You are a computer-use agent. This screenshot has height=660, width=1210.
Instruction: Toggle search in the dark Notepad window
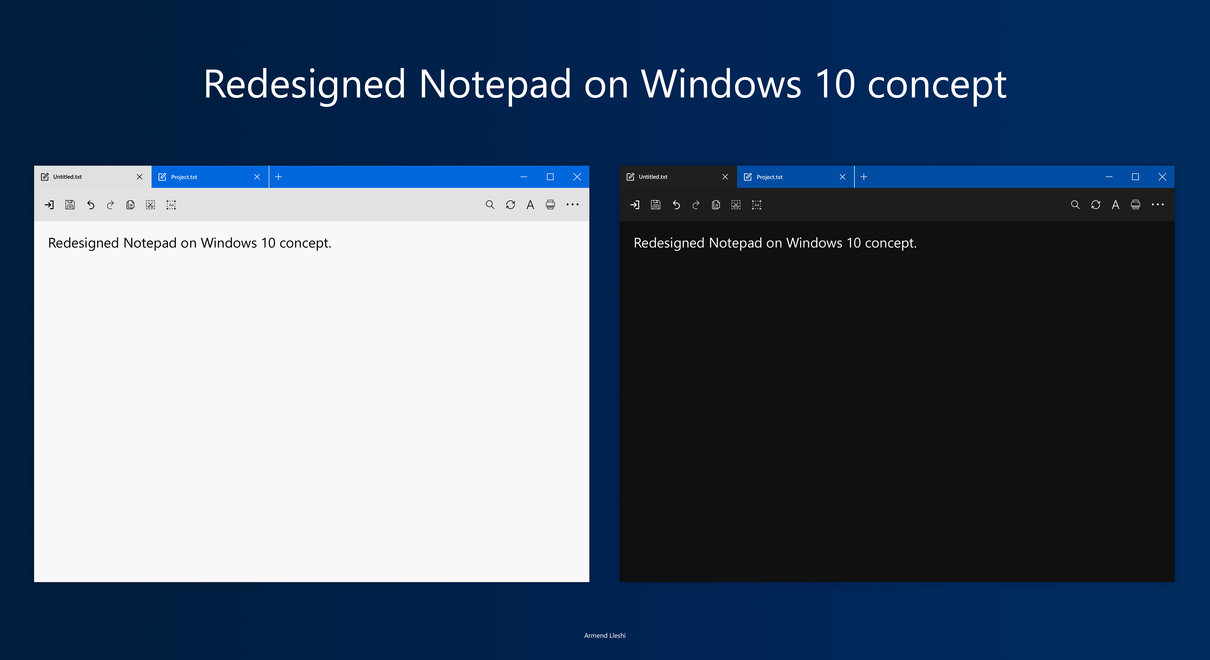click(1075, 204)
